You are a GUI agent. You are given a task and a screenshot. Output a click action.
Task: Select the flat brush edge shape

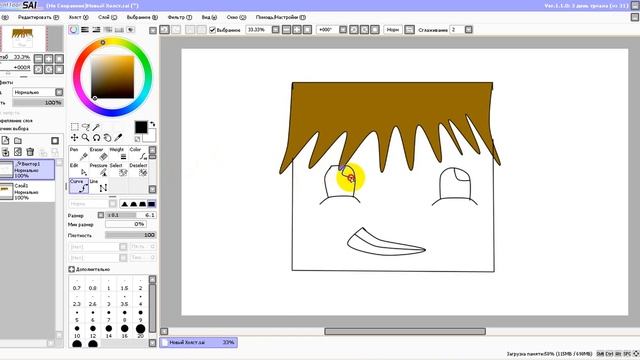tap(151, 204)
